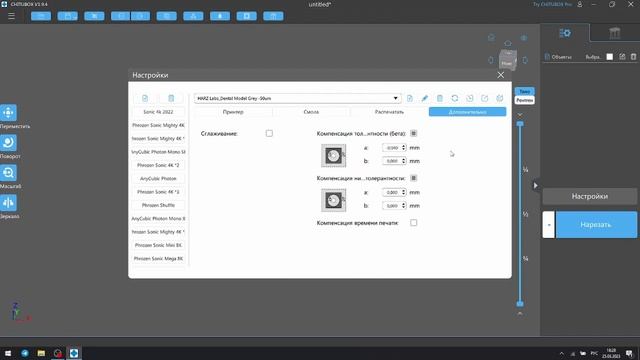Open the Windows Start menu
This screenshot has width=640, height=360.
8,353
